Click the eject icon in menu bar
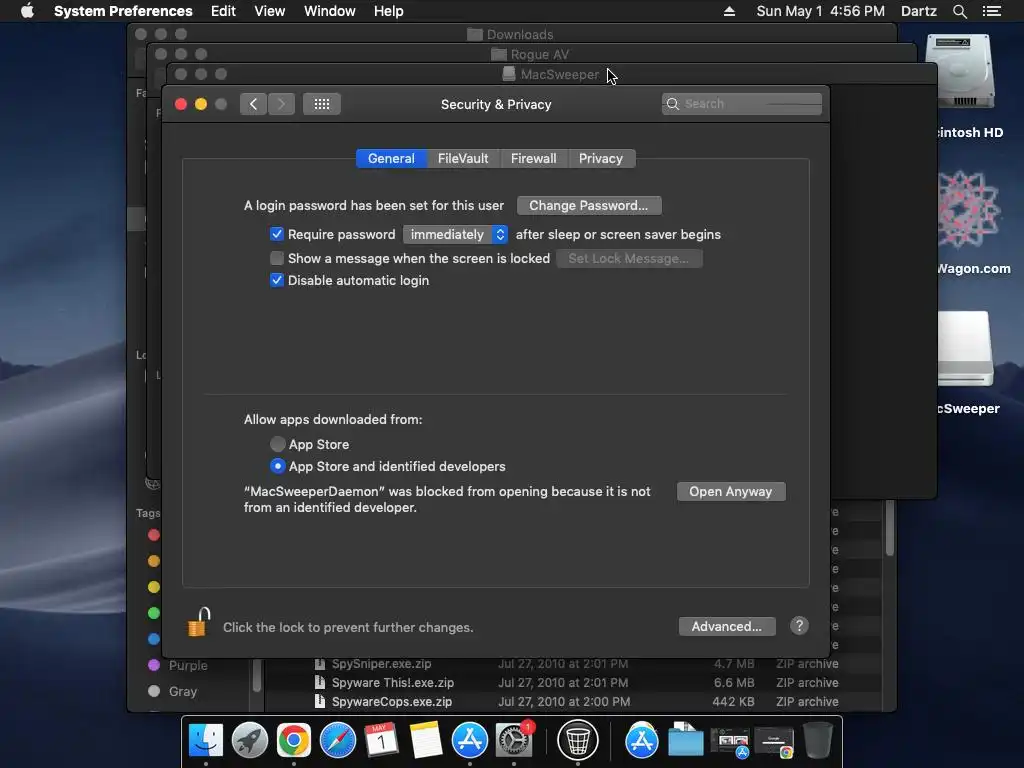This screenshot has height=768, width=1024. [x=729, y=11]
